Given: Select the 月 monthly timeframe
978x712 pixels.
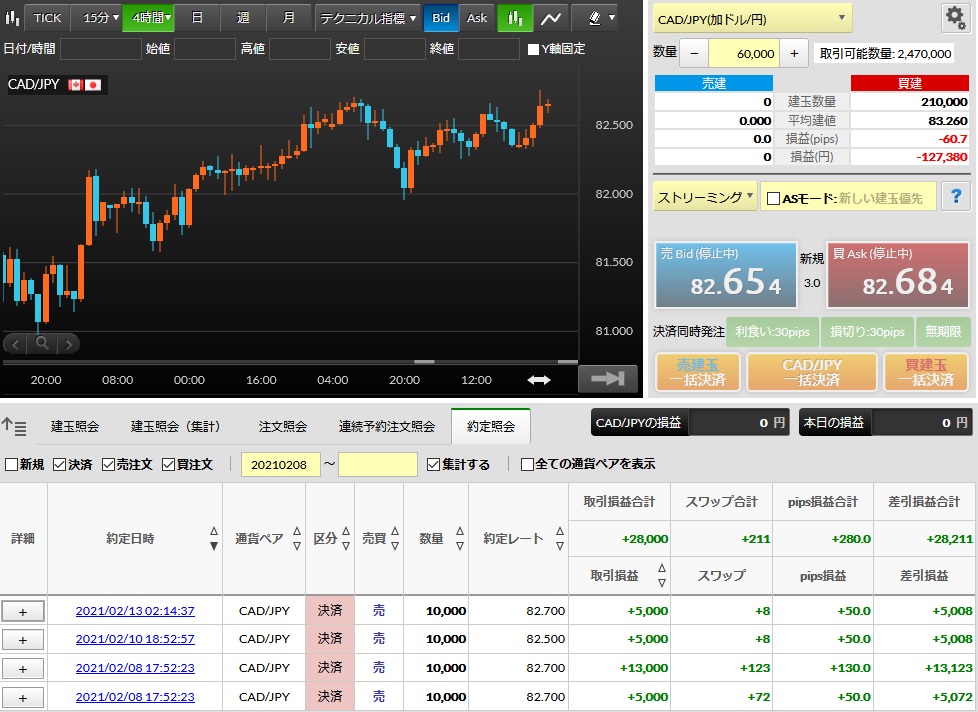Looking at the screenshot, I should (289, 18).
